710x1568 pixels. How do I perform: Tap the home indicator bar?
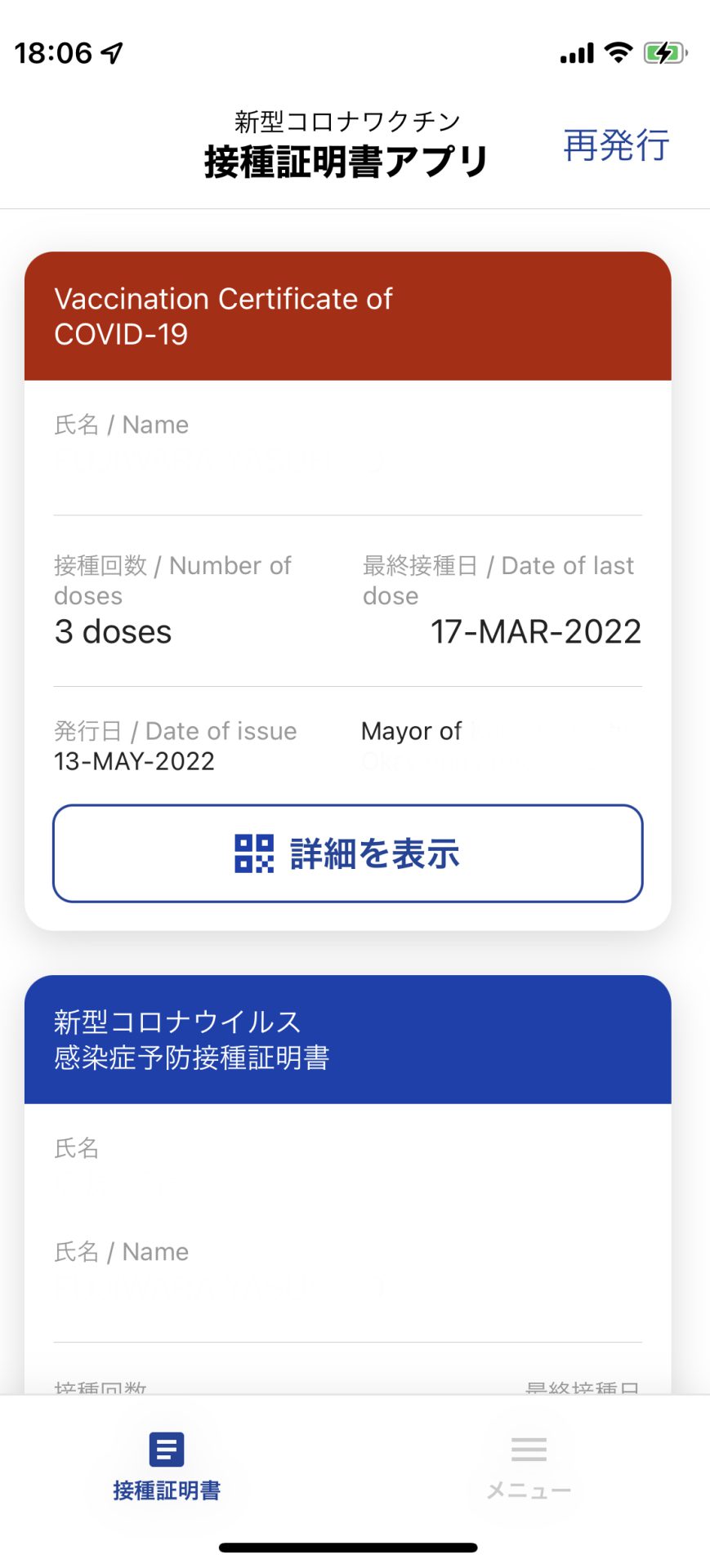[x=348, y=1548]
